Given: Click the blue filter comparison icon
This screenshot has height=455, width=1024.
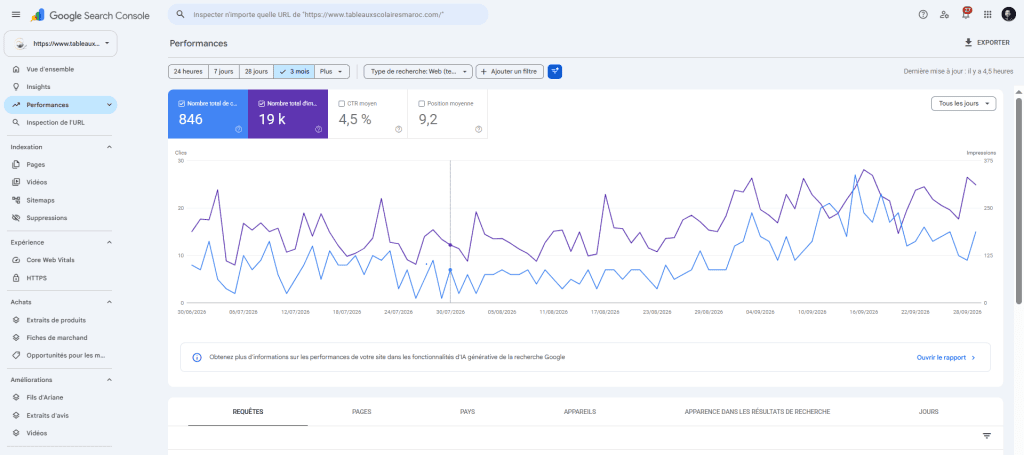Looking at the screenshot, I should point(555,72).
